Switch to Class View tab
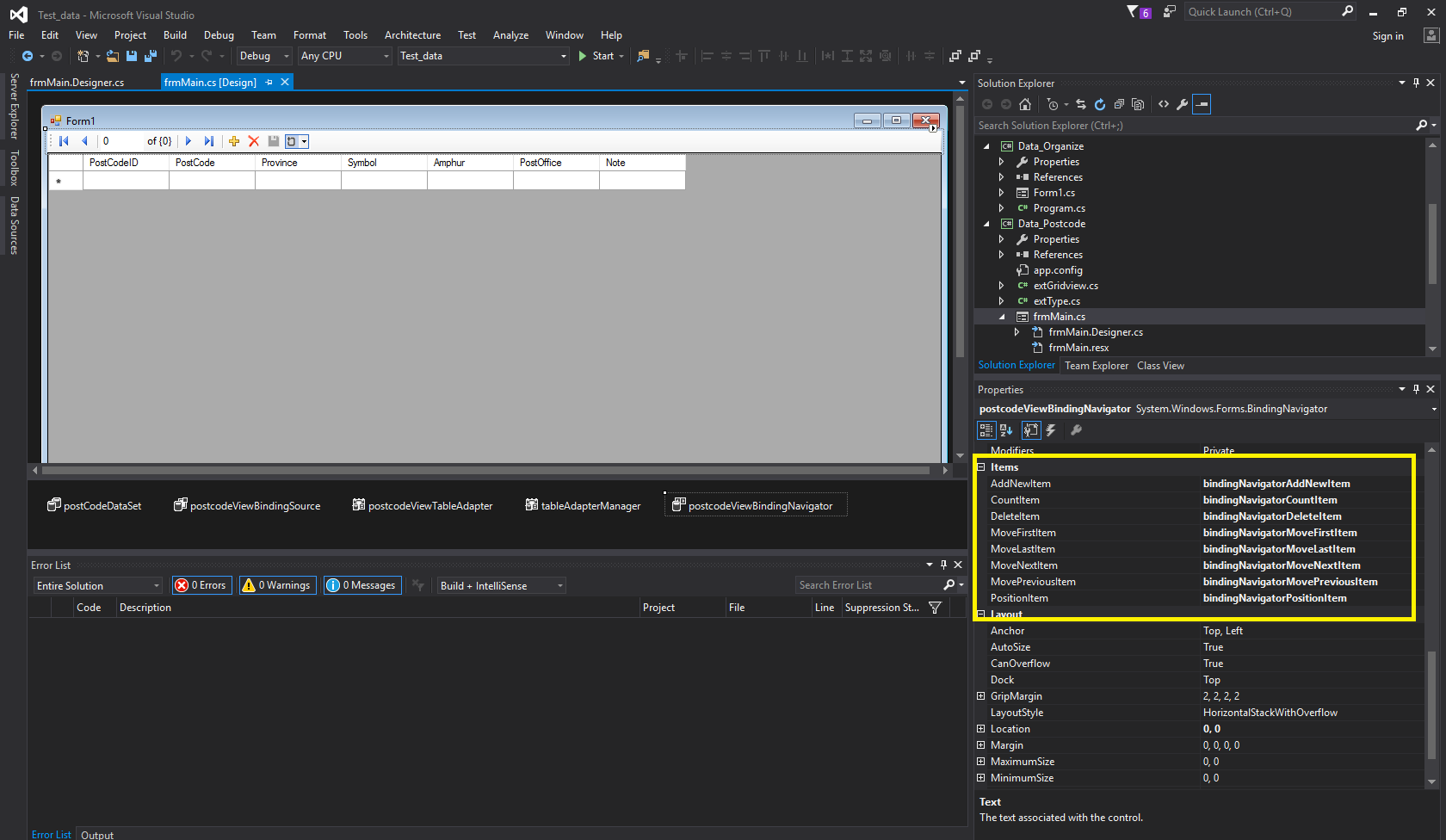Image resolution: width=1446 pixels, height=840 pixels. (x=1160, y=366)
